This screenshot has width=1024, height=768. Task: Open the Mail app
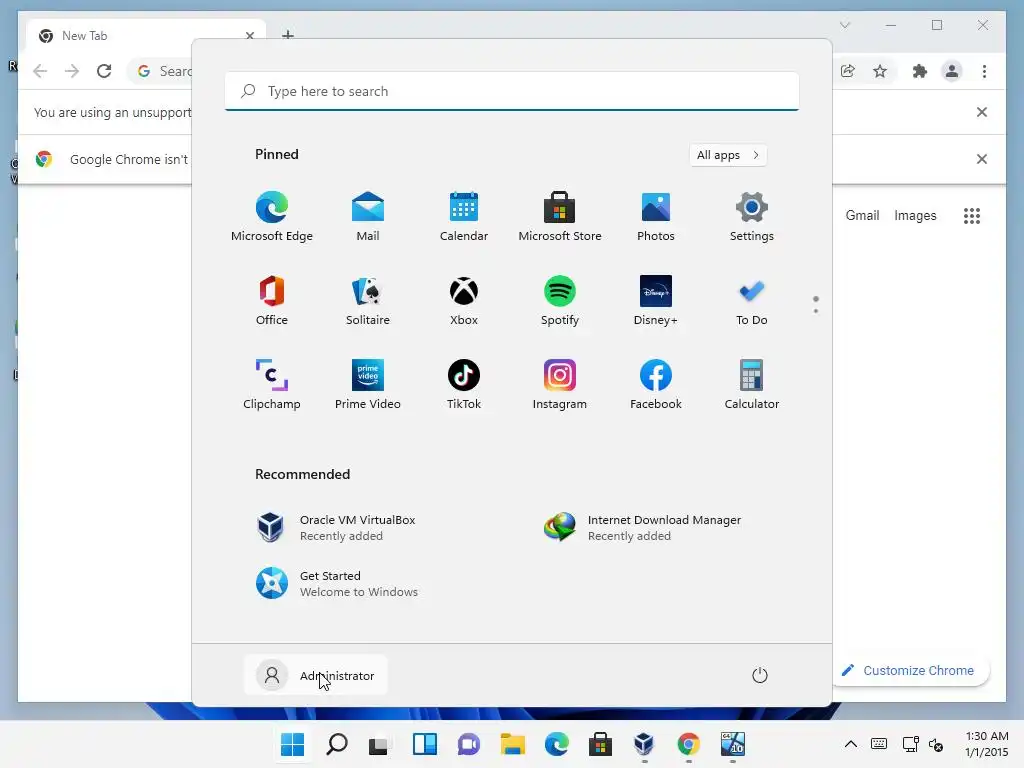point(368,216)
